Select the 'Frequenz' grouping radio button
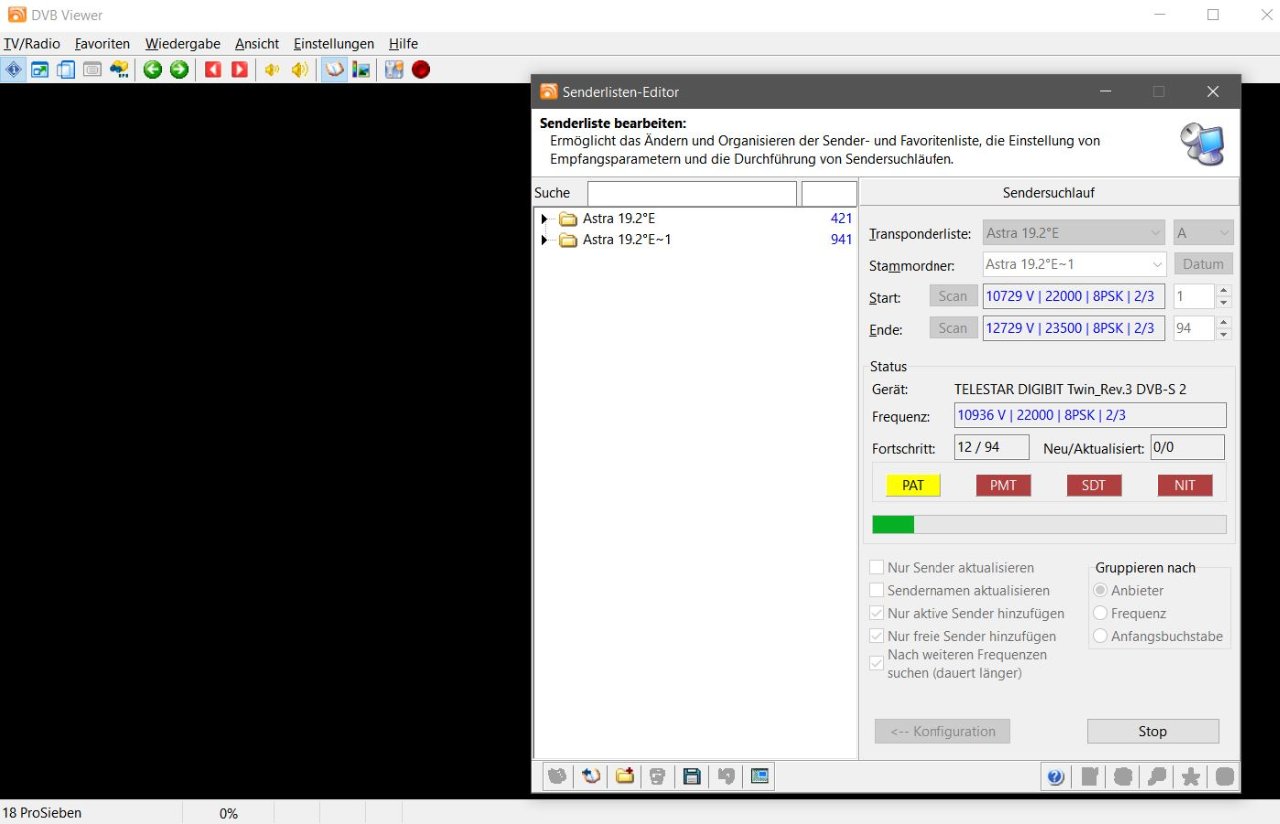This screenshot has width=1280, height=824. (x=1101, y=613)
